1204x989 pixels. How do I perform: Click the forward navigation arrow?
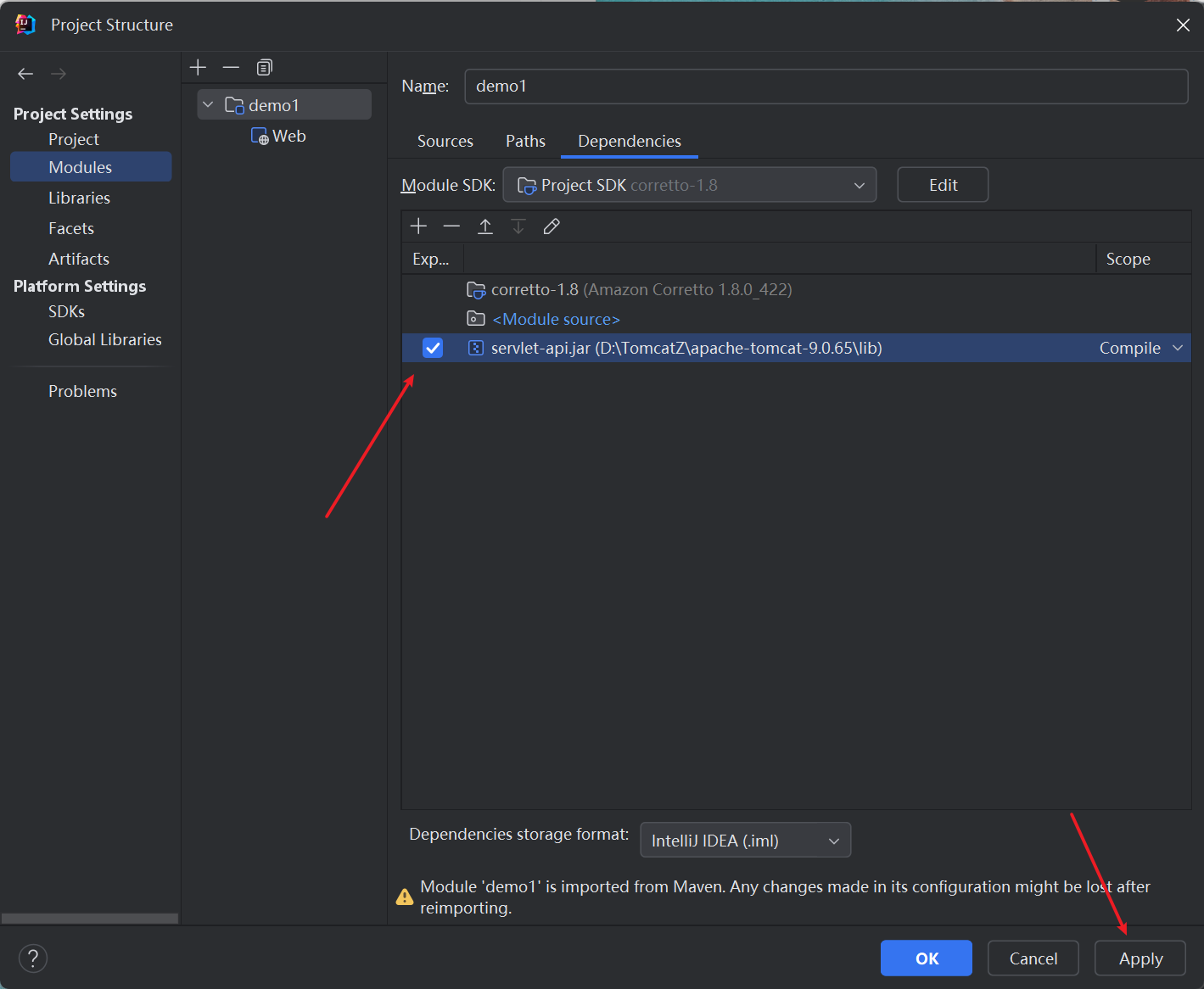59,74
